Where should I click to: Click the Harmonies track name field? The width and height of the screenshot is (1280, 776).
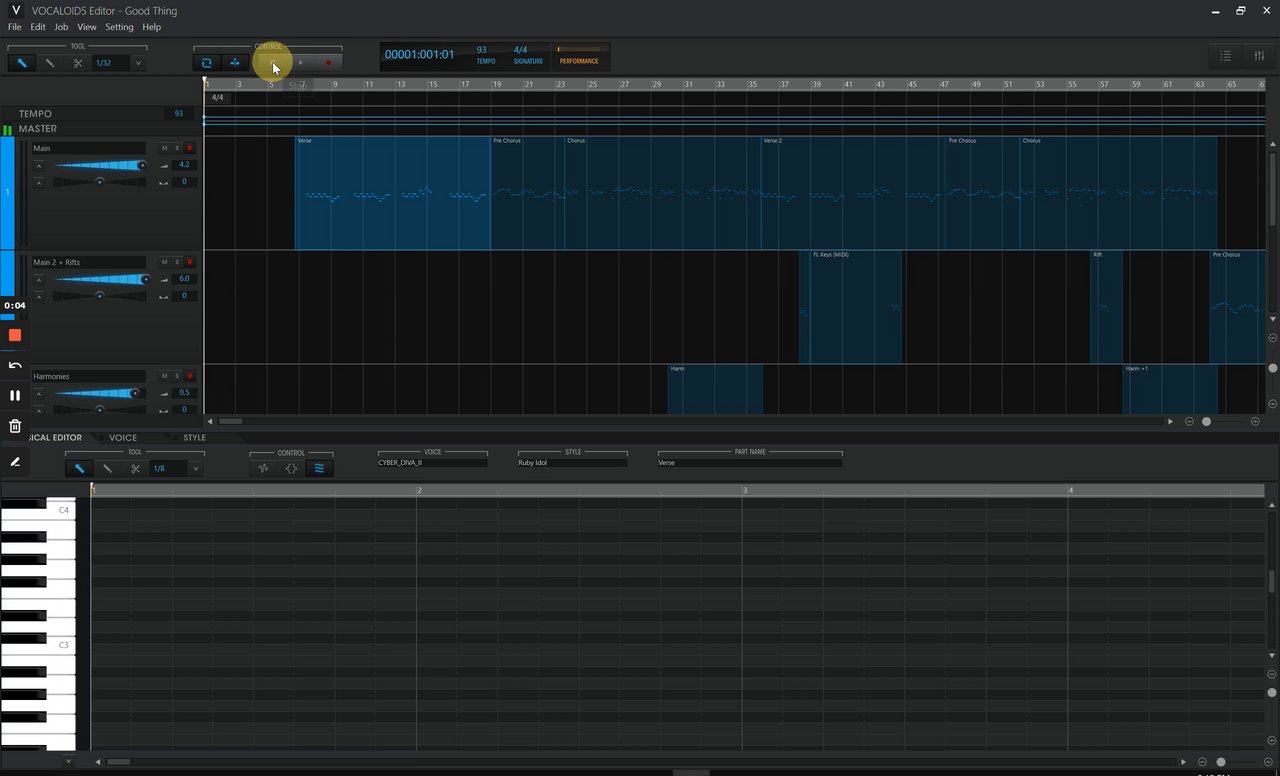88,376
